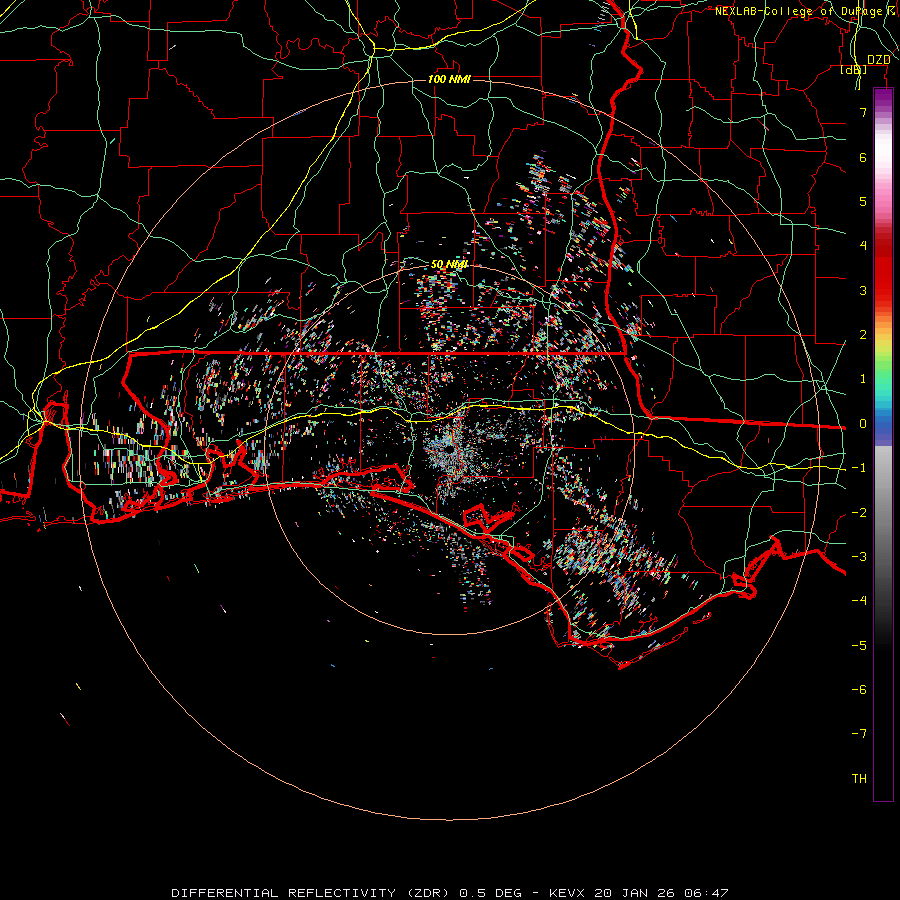Click the "100 NMI" range ring label

(x=449, y=79)
